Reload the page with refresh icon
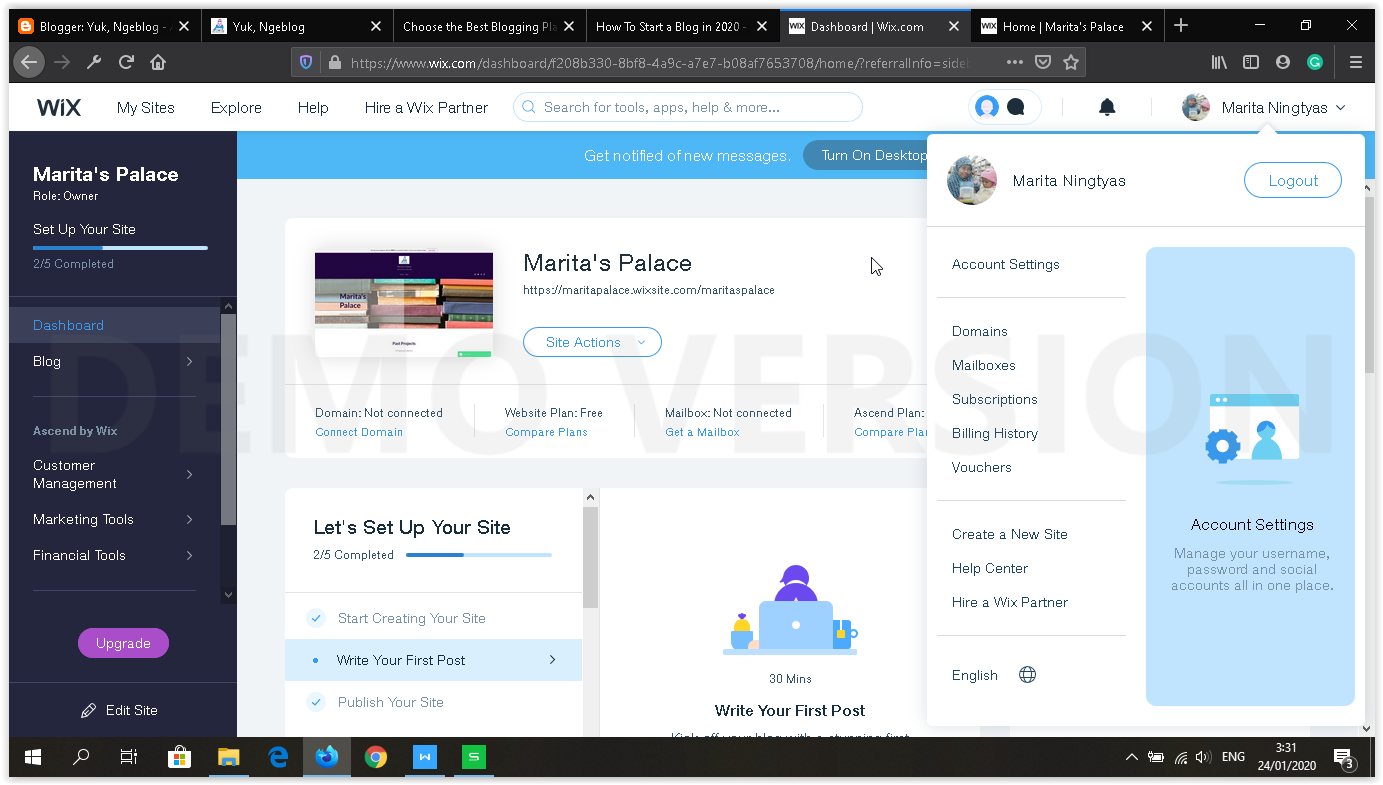 (126, 62)
